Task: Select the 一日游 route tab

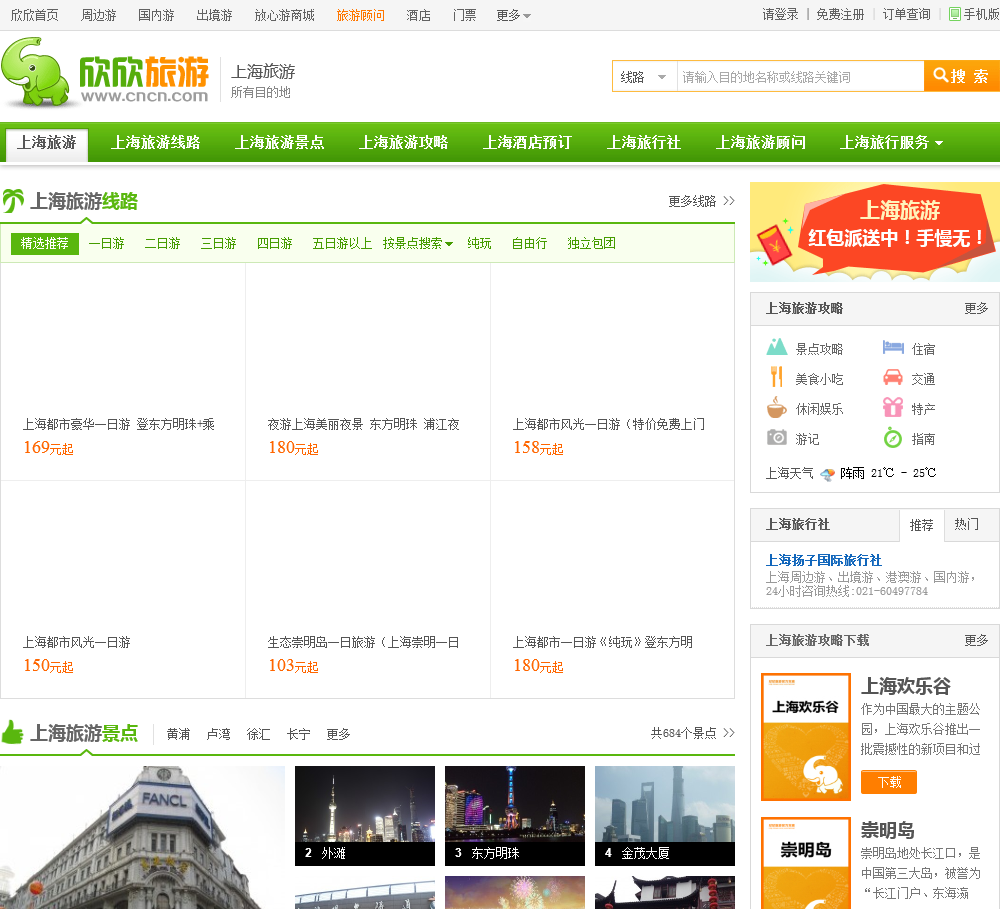Action: [x=107, y=243]
